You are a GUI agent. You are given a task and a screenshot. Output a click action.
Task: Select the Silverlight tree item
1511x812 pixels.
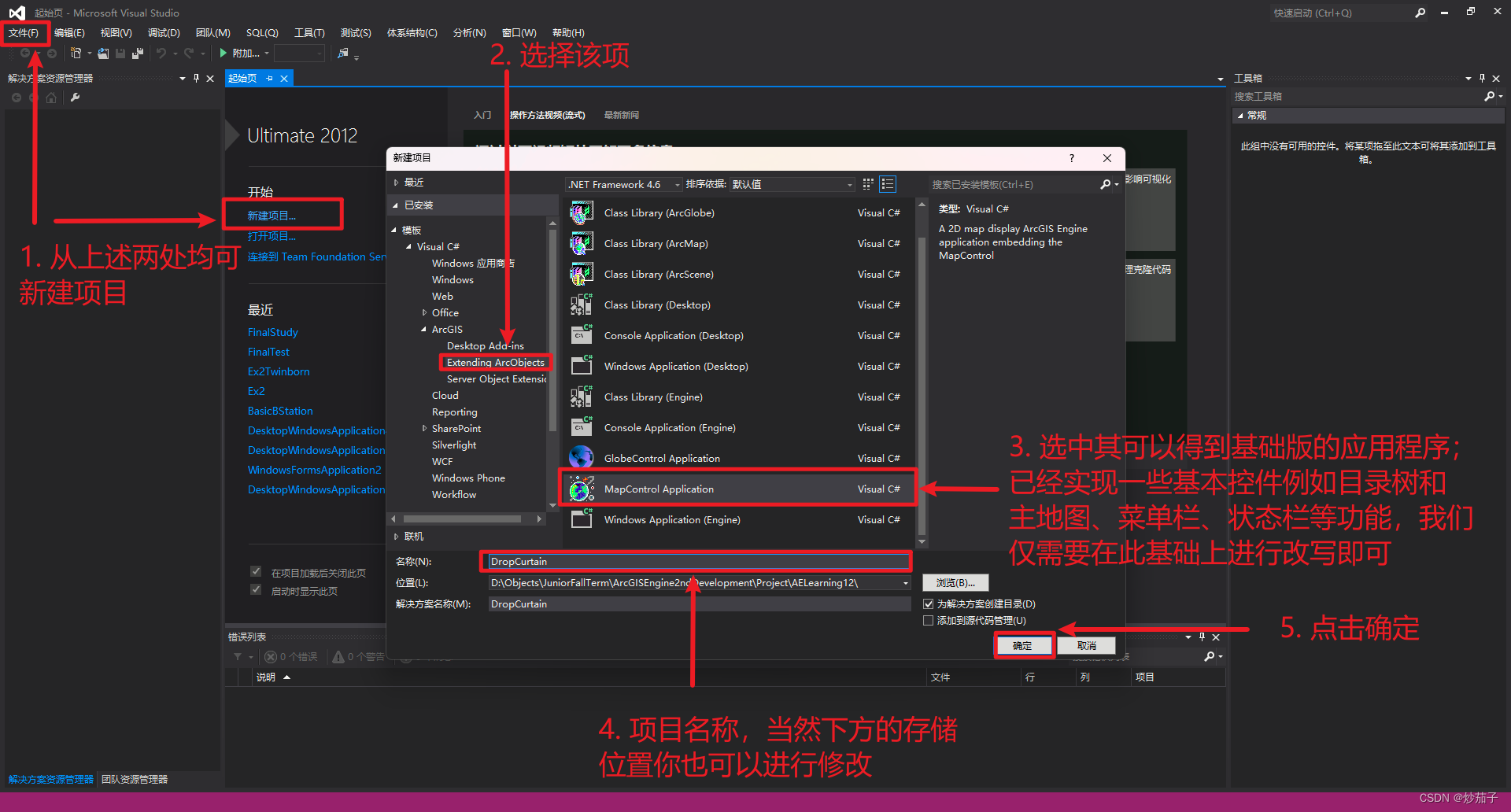[x=454, y=445]
